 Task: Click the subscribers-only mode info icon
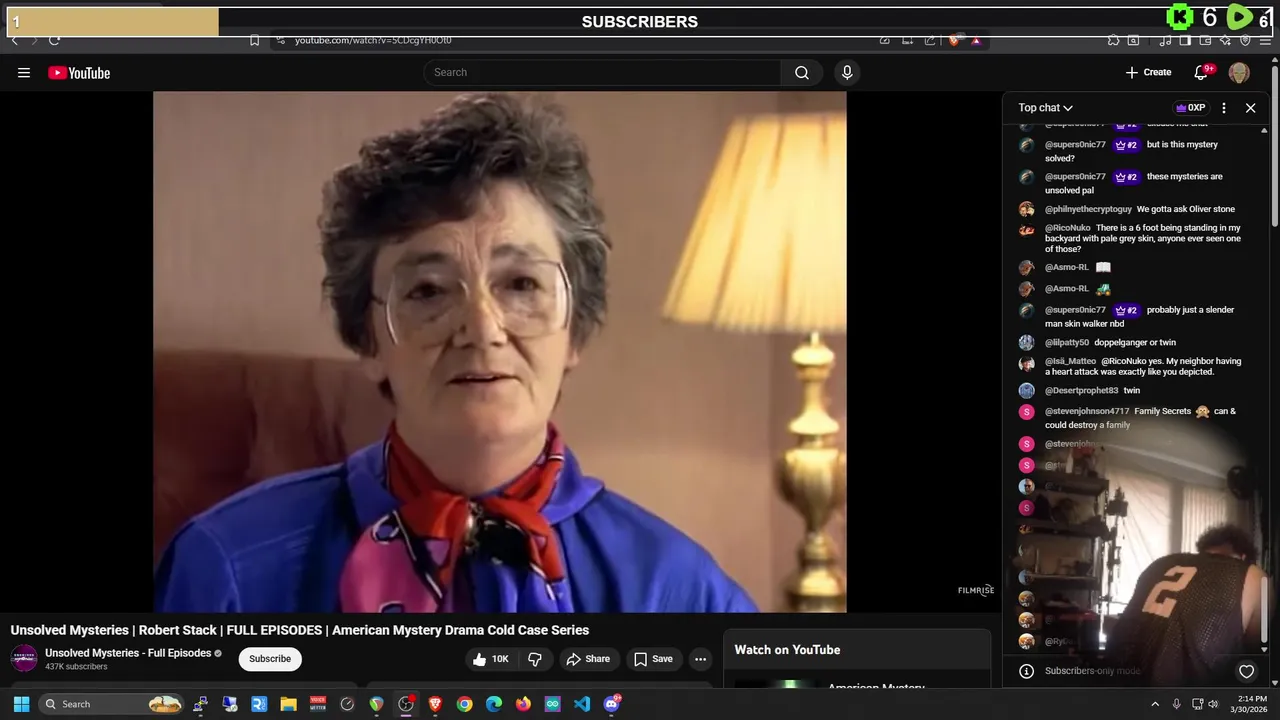point(1026,671)
